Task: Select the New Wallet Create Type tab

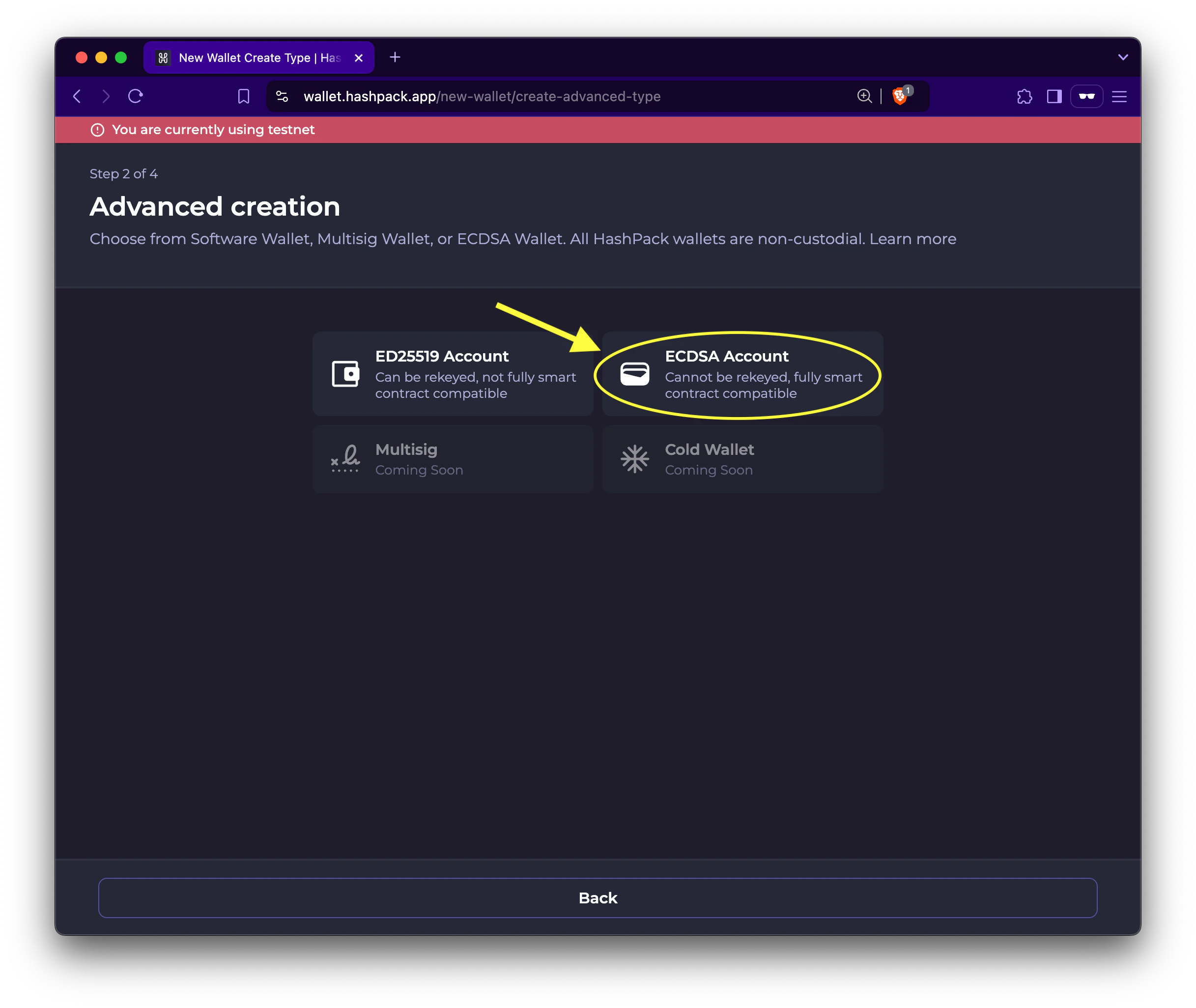Action: coord(252,57)
